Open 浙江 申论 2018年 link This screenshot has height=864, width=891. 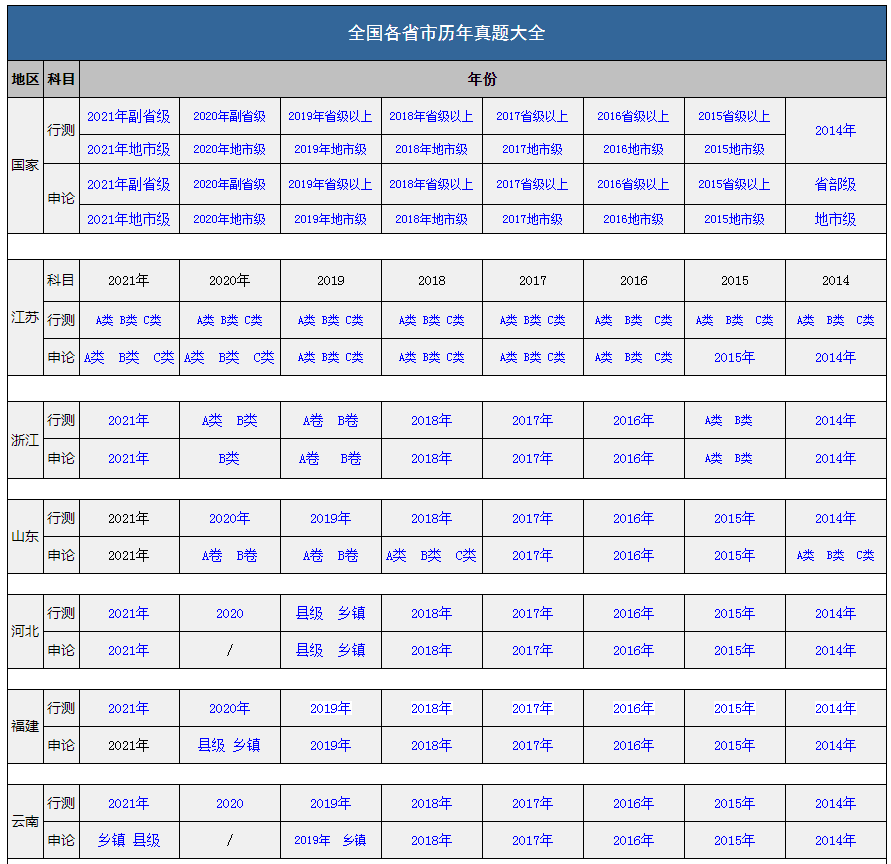click(431, 458)
